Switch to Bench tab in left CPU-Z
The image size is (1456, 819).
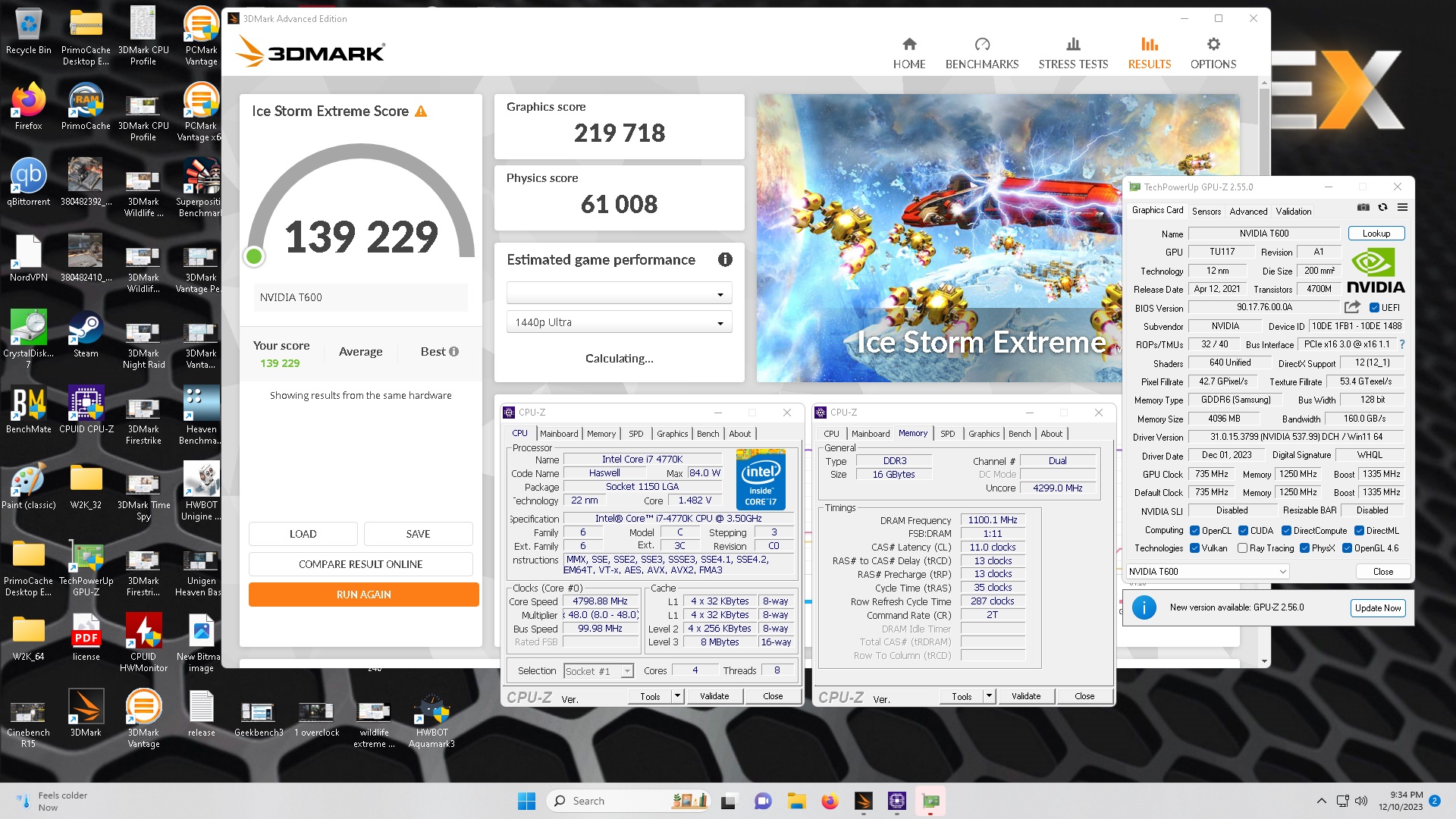click(x=708, y=434)
